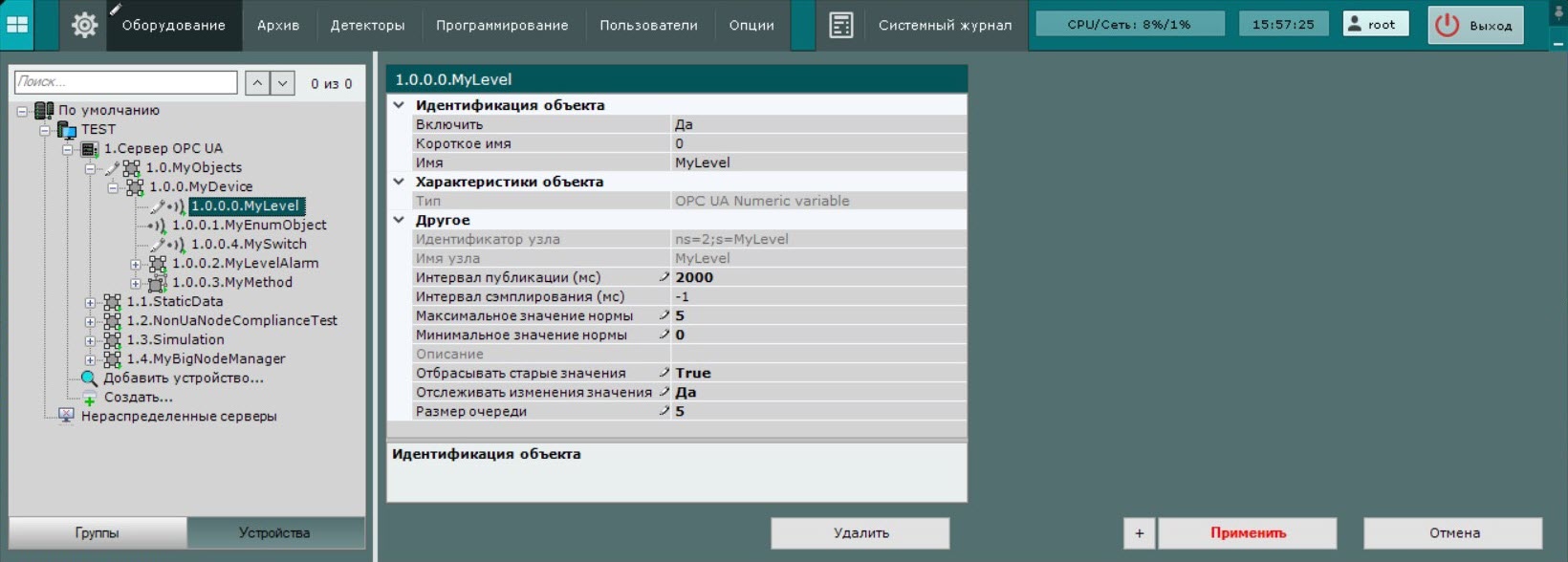This screenshot has width=1568, height=562.
Task: Toggle Отбрасывать старые значения True value
Action: [x=817, y=373]
